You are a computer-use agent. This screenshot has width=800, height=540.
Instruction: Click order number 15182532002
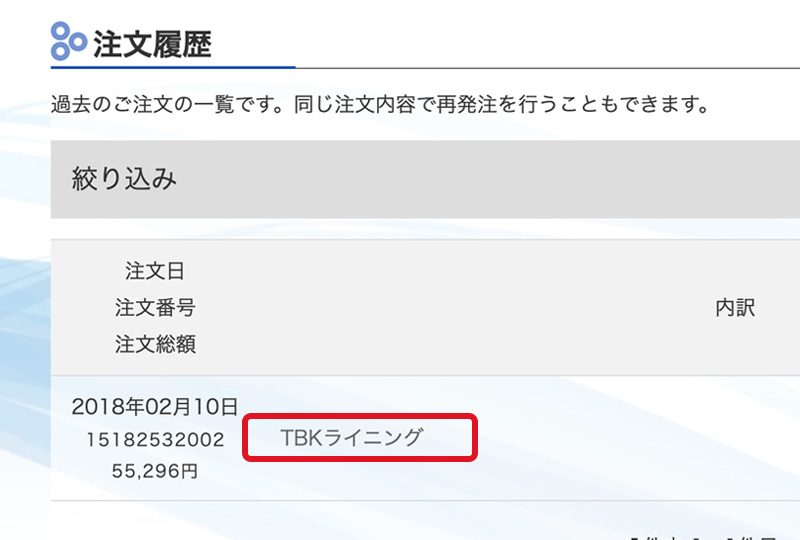tap(155, 439)
